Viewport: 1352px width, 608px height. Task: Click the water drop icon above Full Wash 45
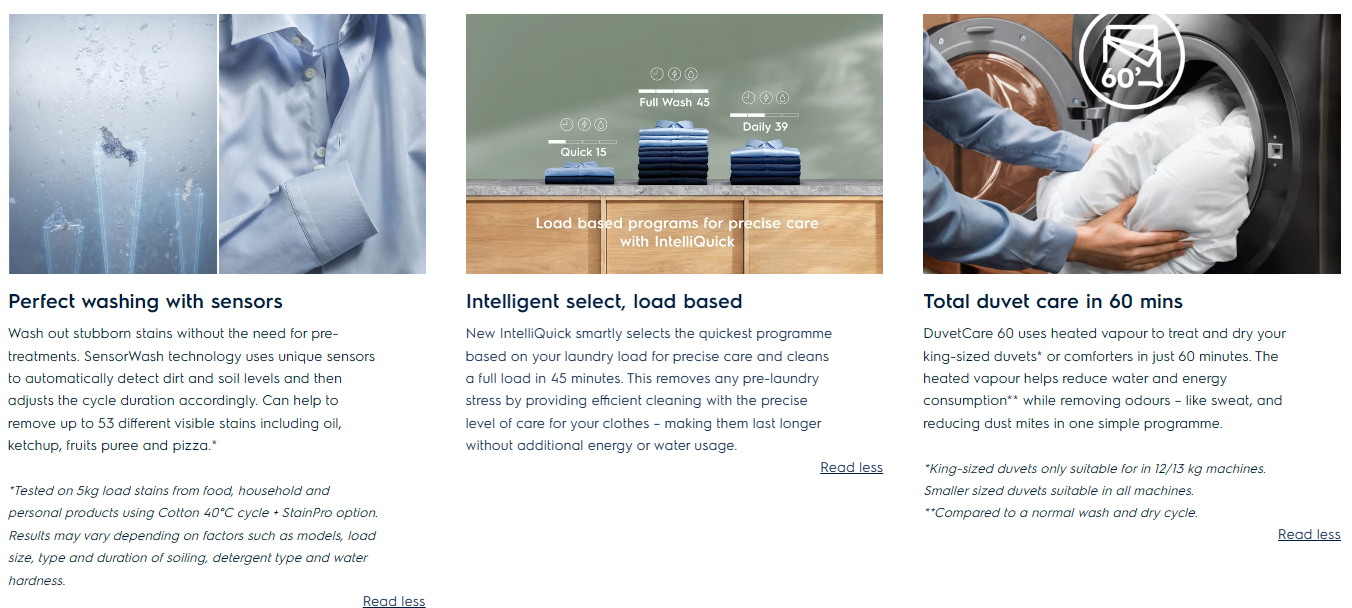691,74
